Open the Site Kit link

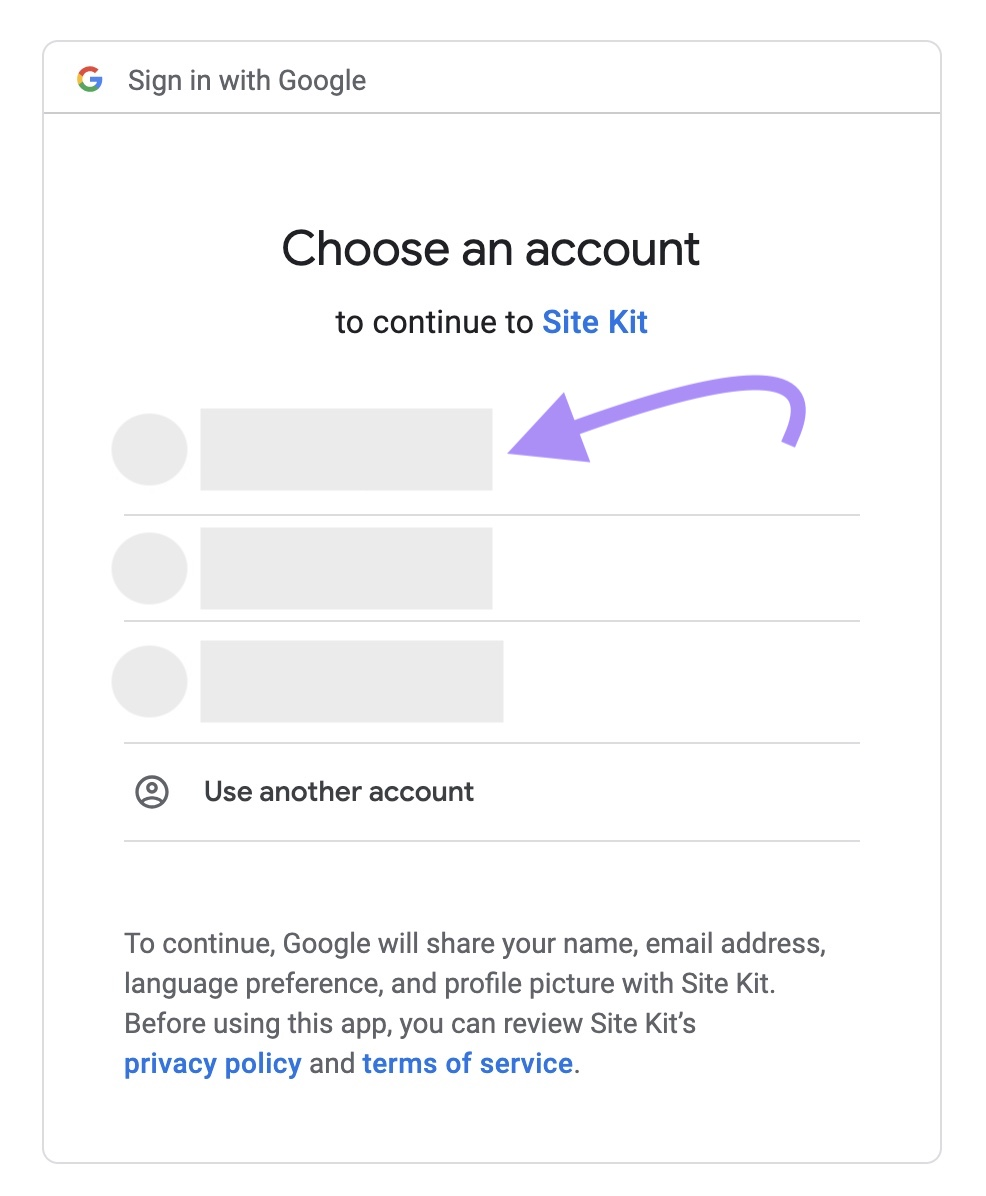coord(595,322)
